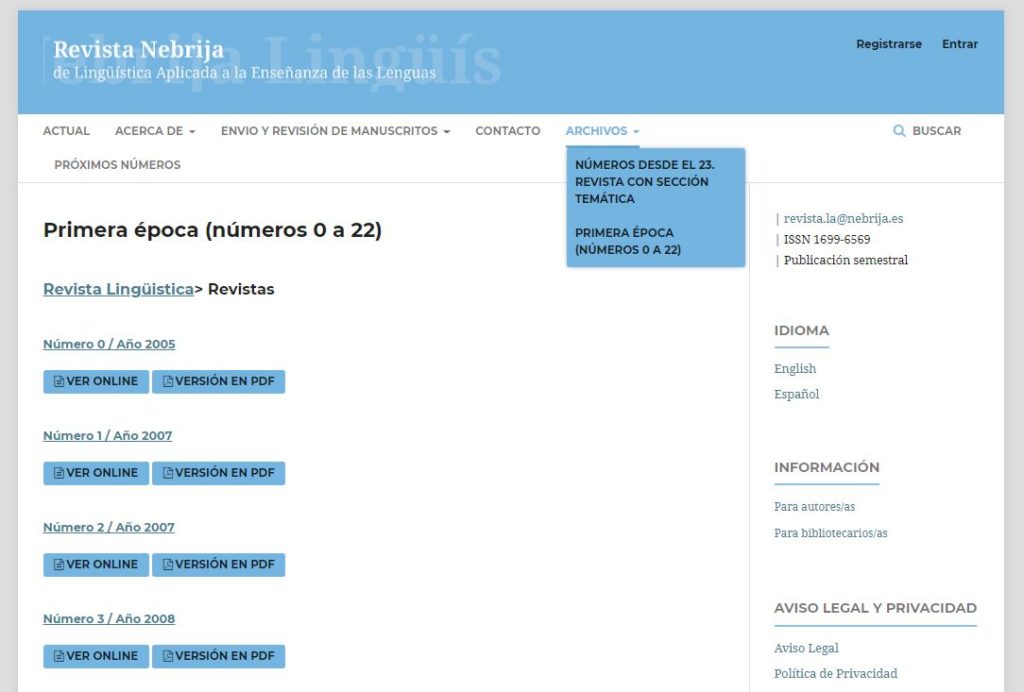Open the Número 1 / Año 2007 link
1024x692 pixels.
pos(108,435)
